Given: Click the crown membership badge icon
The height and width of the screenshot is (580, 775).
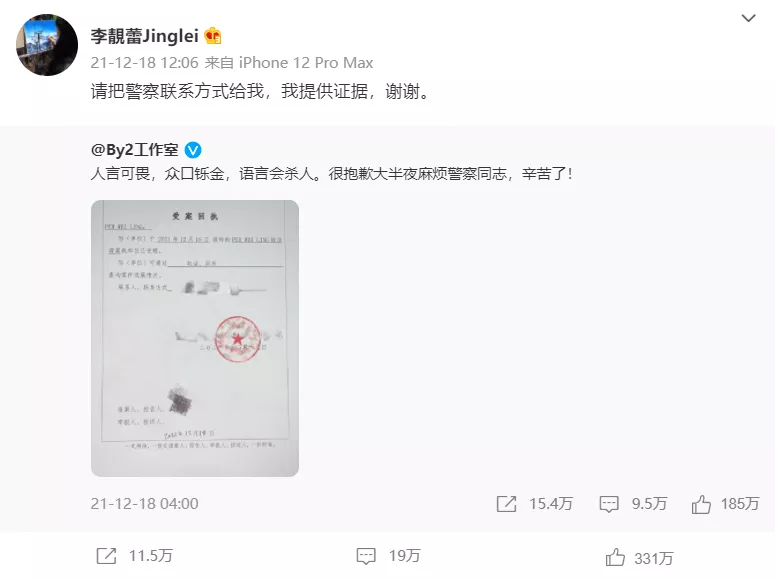Looking at the screenshot, I should [x=213, y=36].
